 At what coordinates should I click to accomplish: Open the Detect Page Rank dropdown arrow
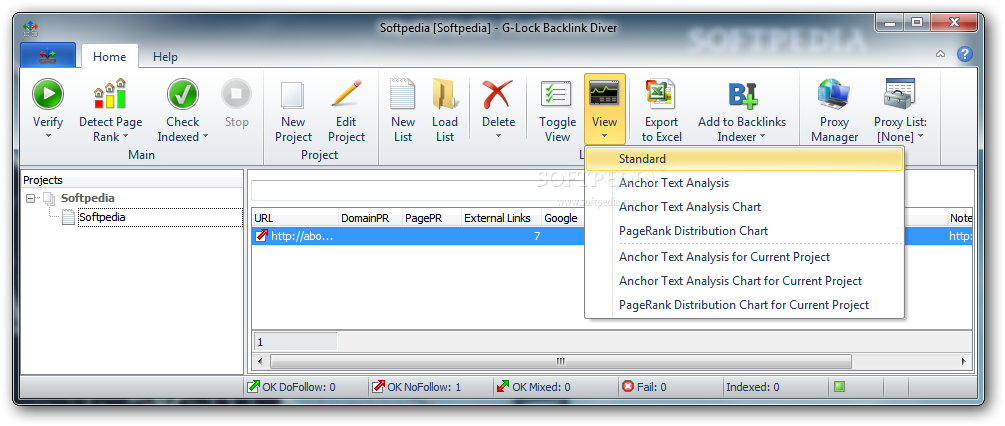coord(126,136)
